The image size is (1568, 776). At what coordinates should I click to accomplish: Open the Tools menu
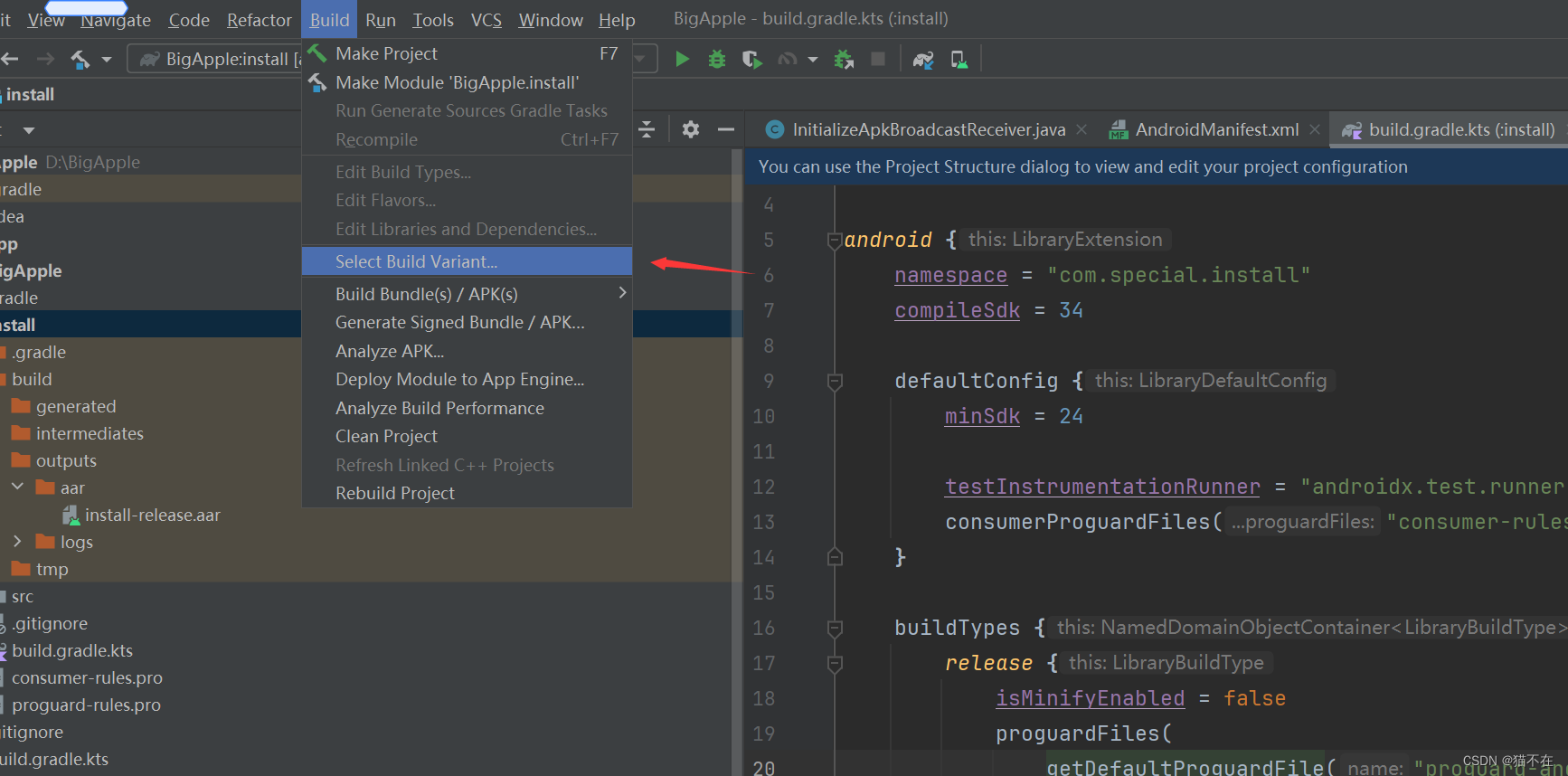(x=433, y=20)
